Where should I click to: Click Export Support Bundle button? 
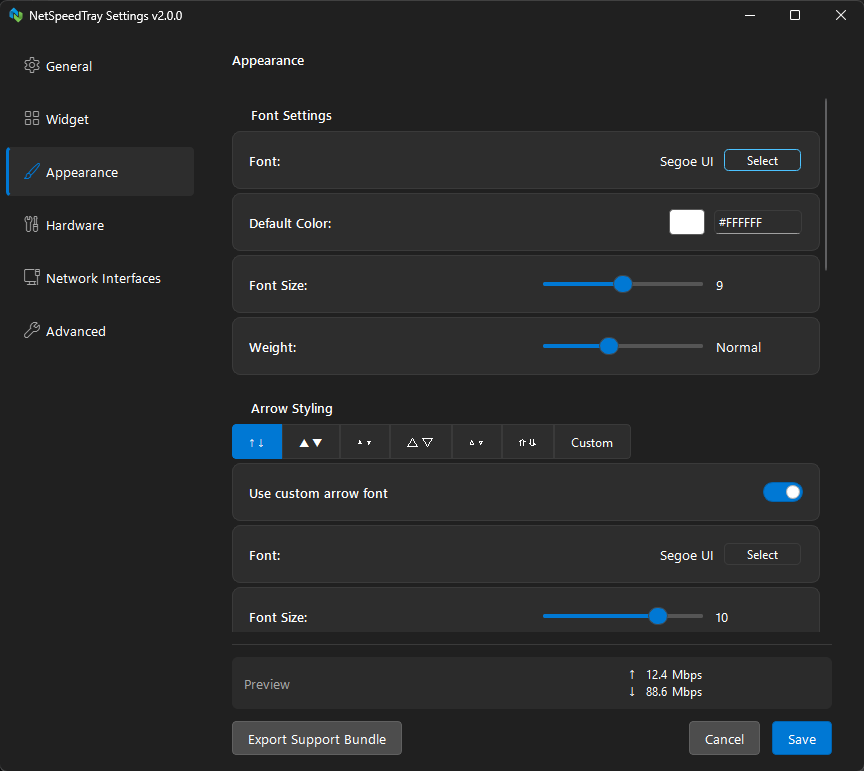pos(317,738)
